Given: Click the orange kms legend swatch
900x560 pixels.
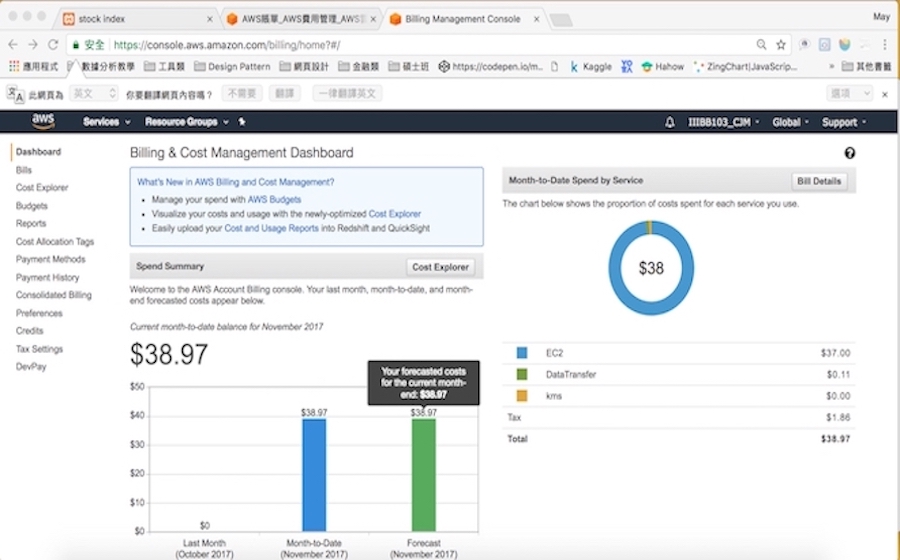Looking at the screenshot, I should (x=522, y=396).
